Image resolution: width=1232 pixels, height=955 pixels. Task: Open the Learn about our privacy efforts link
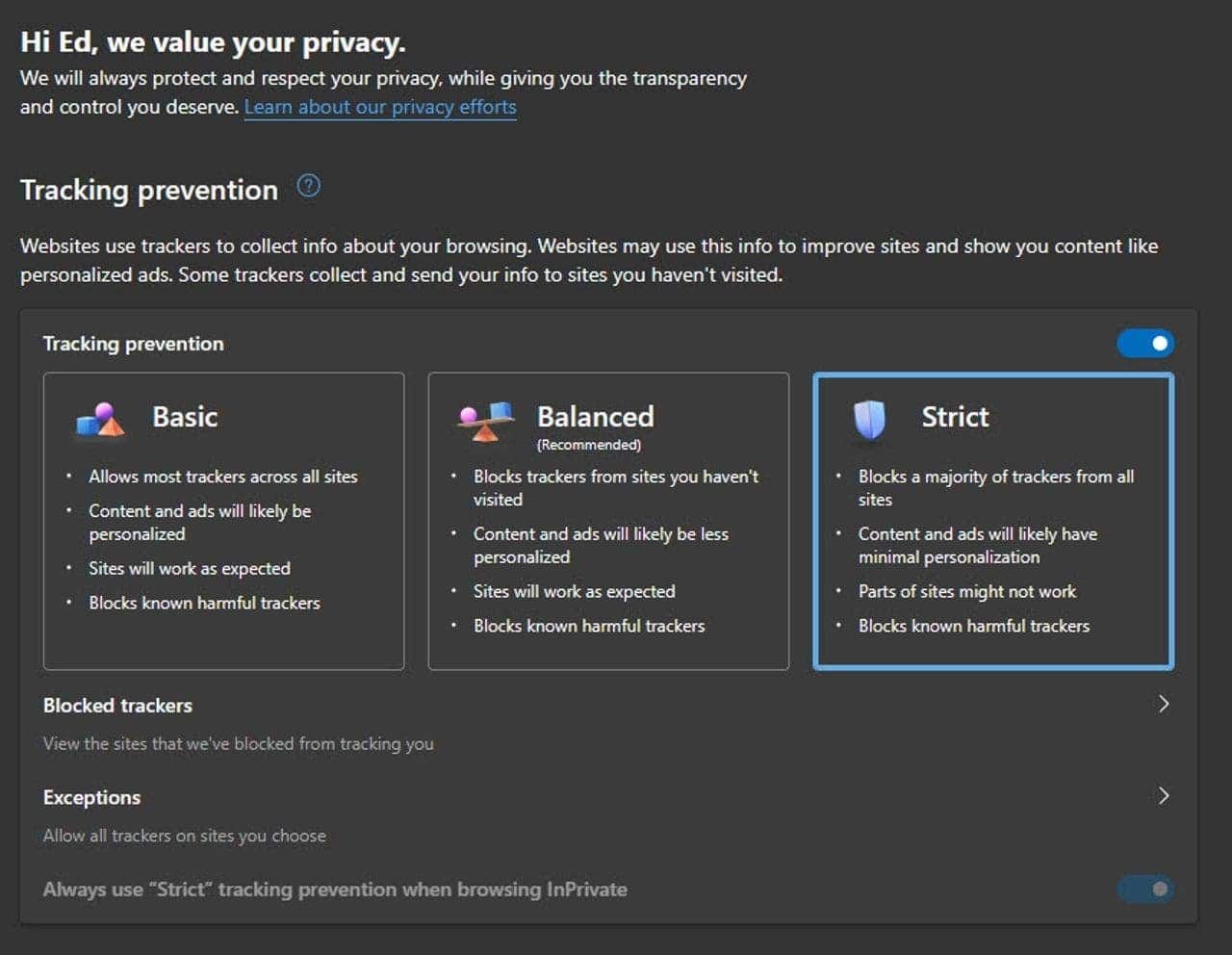tap(380, 107)
